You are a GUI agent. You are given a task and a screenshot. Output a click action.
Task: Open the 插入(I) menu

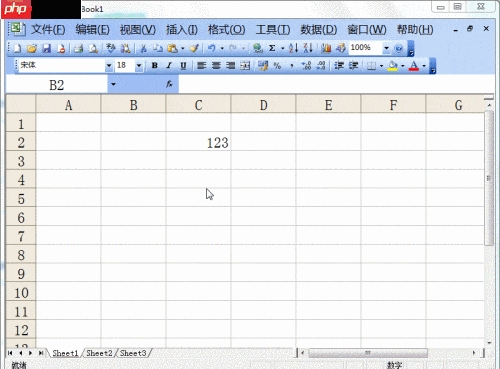pos(182,30)
